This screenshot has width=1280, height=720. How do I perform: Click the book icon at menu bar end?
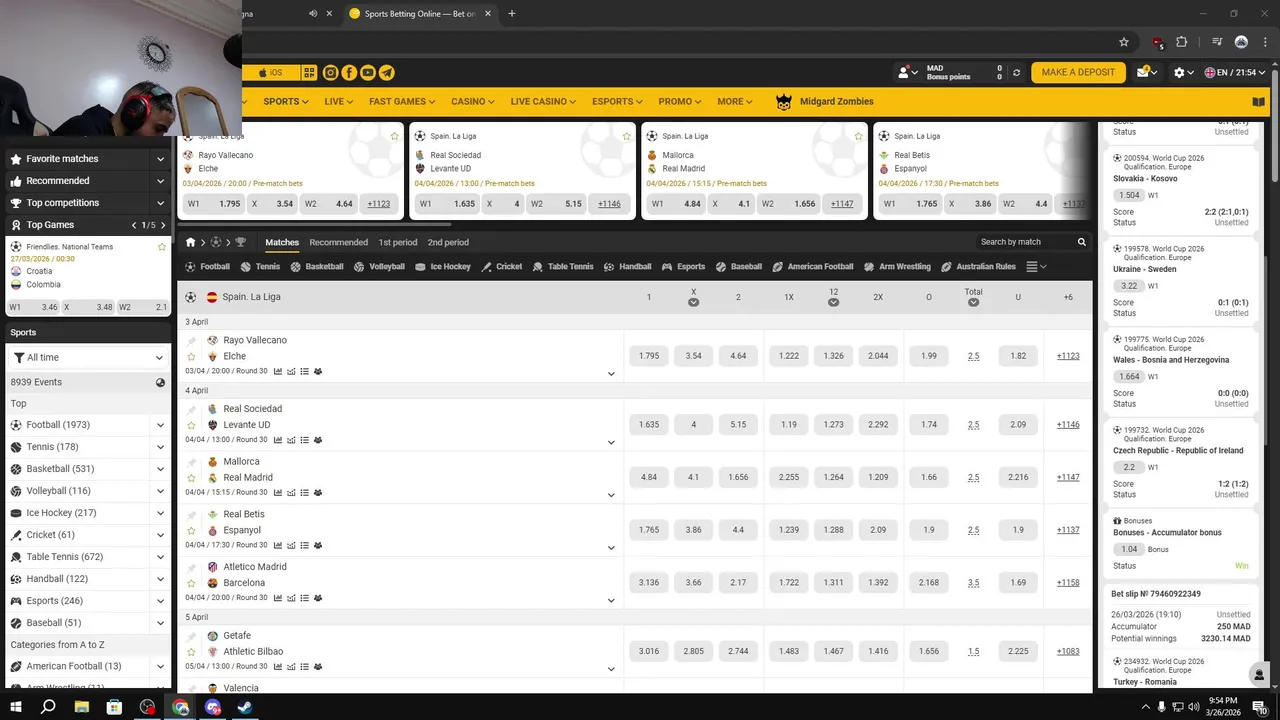(x=1259, y=102)
